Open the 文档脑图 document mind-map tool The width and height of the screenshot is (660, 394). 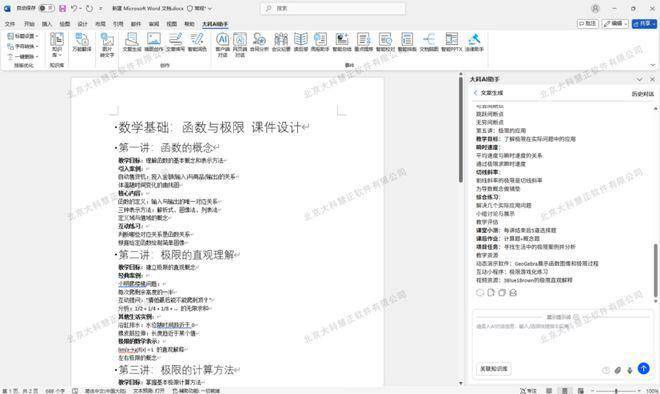429,42
